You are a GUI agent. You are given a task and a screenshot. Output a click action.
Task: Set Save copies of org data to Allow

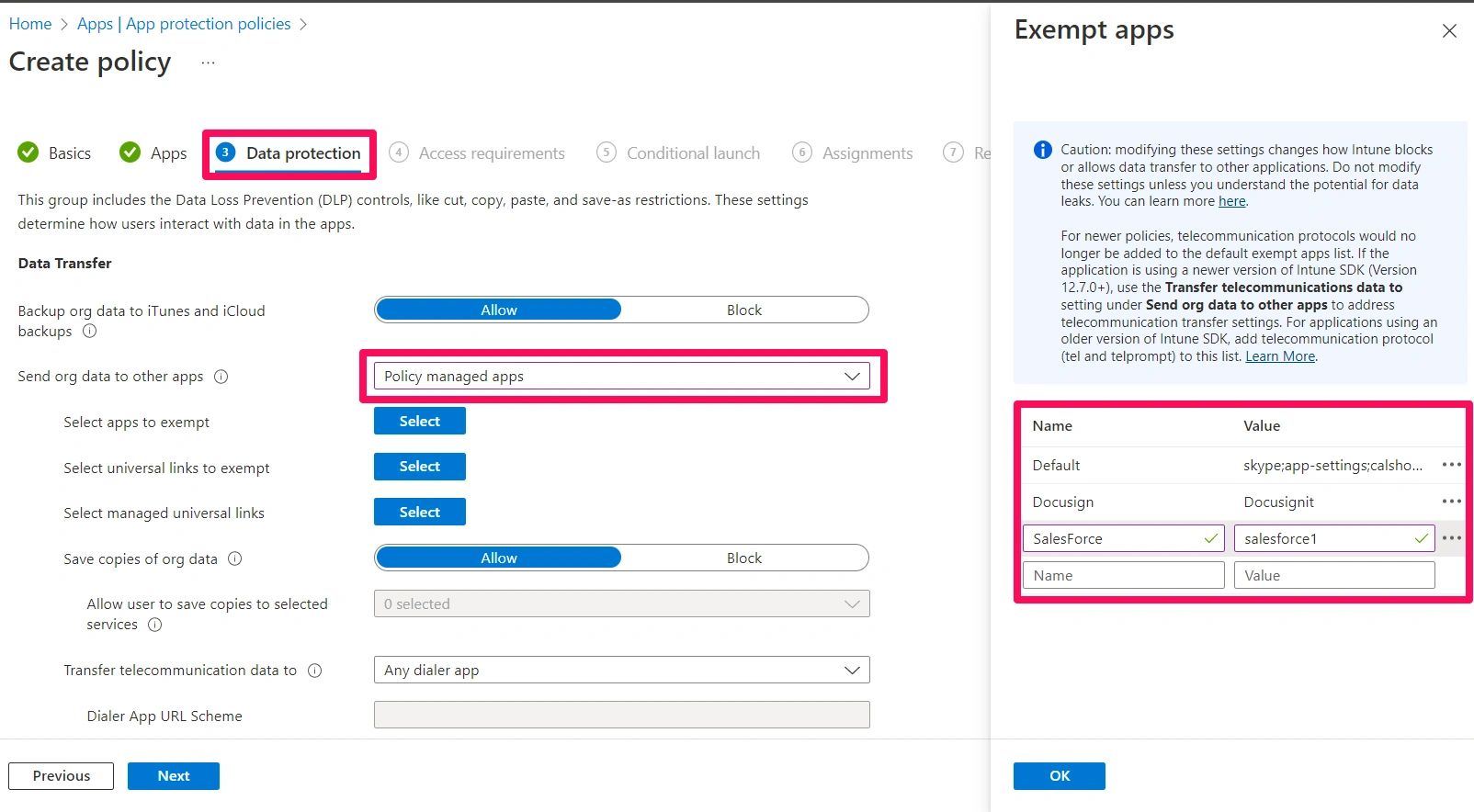click(499, 558)
